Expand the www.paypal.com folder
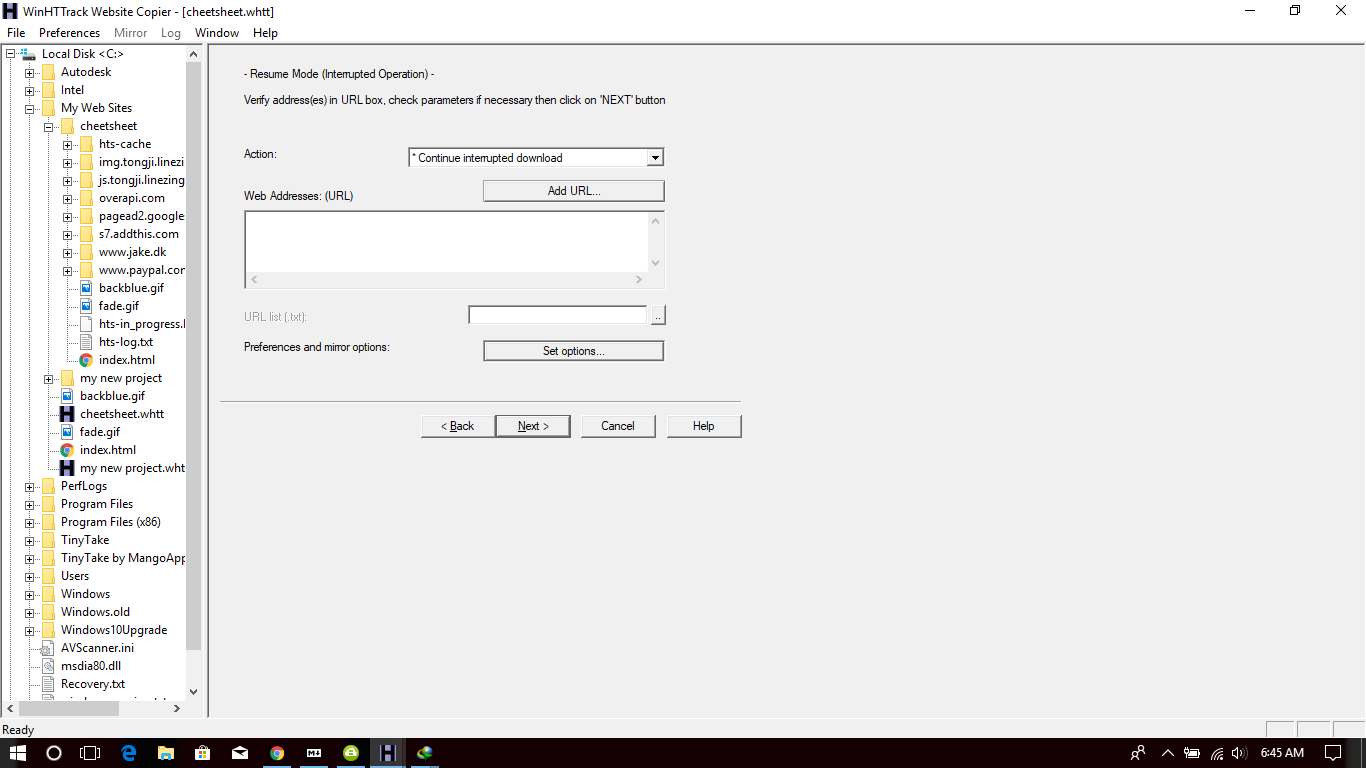This screenshot has height=768, width=1366. (66, 269)
